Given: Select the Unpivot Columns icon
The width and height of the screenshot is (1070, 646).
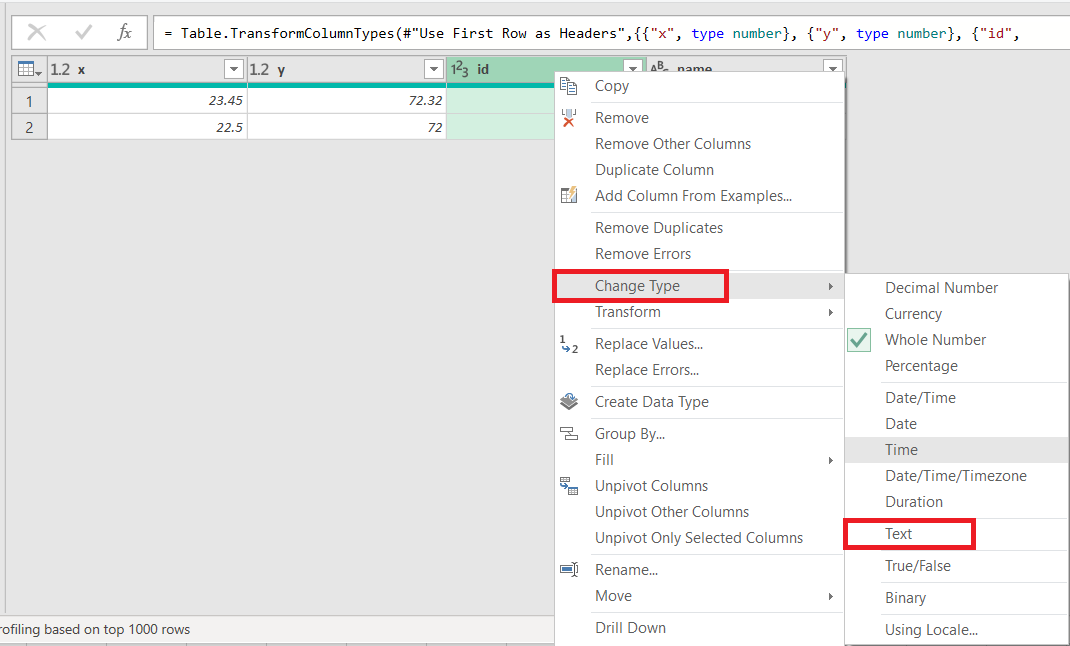Looking at the screenshot, I should [569, 486].
